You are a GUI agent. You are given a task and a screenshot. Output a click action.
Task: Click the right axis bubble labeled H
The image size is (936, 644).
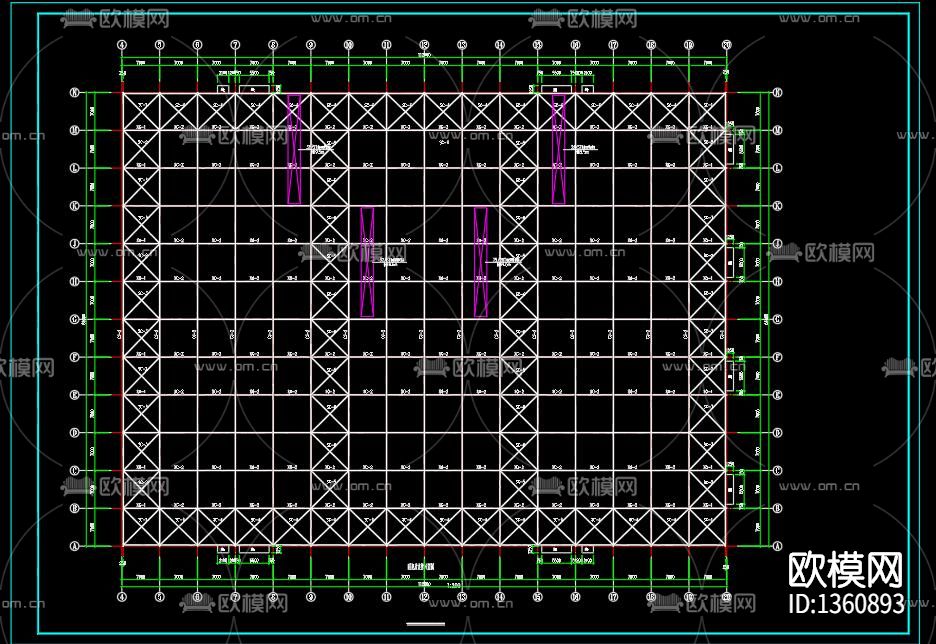777,282
